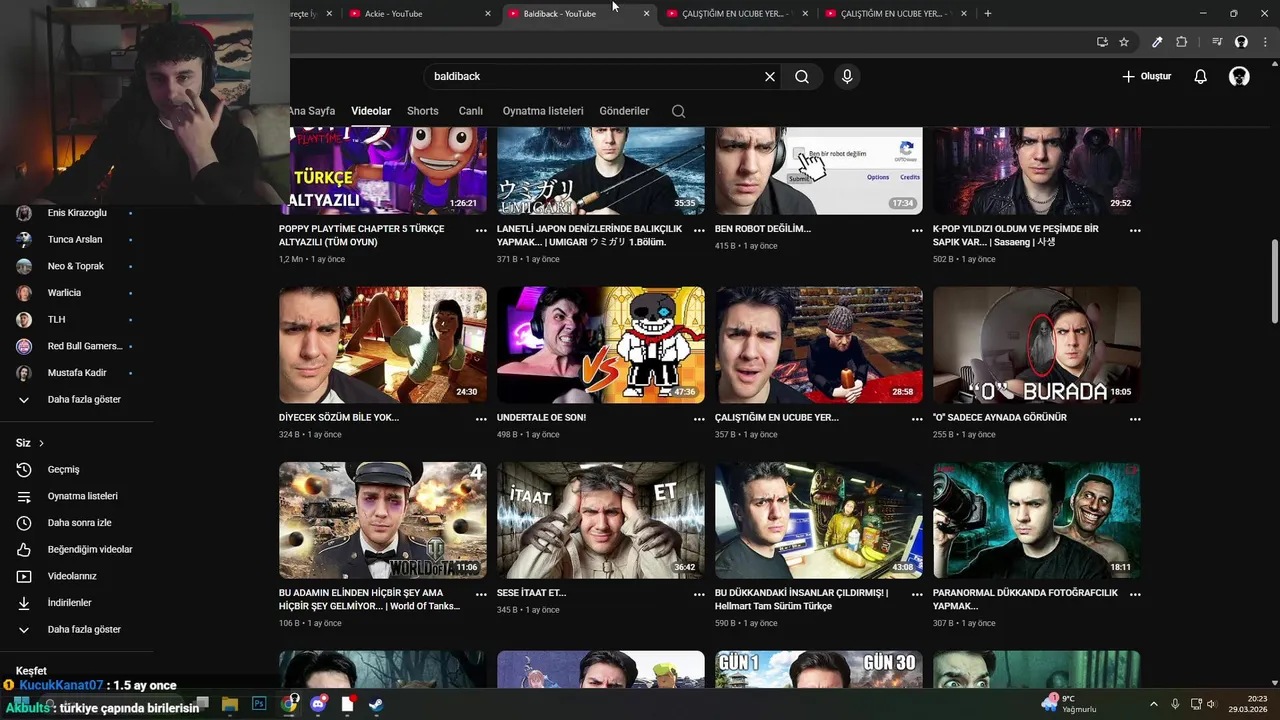
Task: Switch to the Ana Sayfa channel tab
Action: point(312,111)
